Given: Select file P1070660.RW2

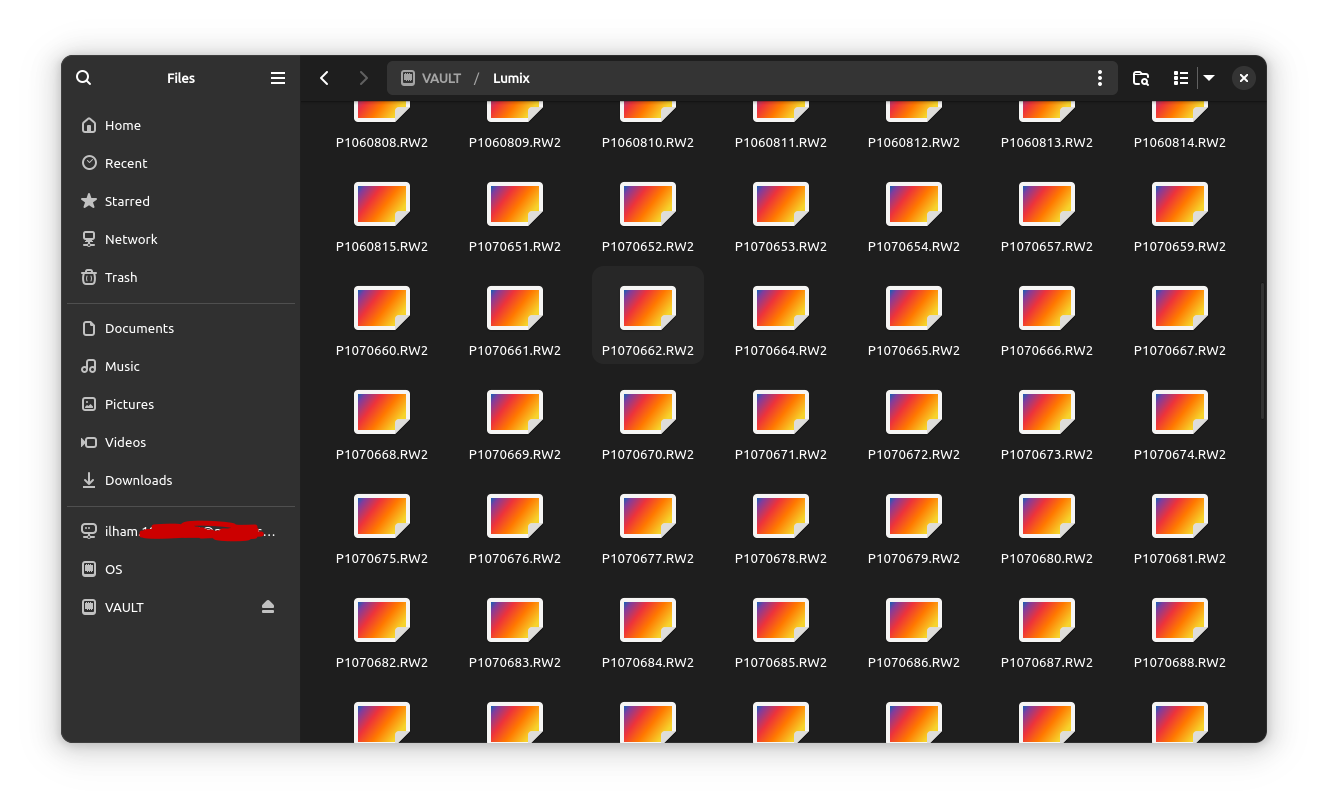Looking at the screenshot, I should (382, 321).
